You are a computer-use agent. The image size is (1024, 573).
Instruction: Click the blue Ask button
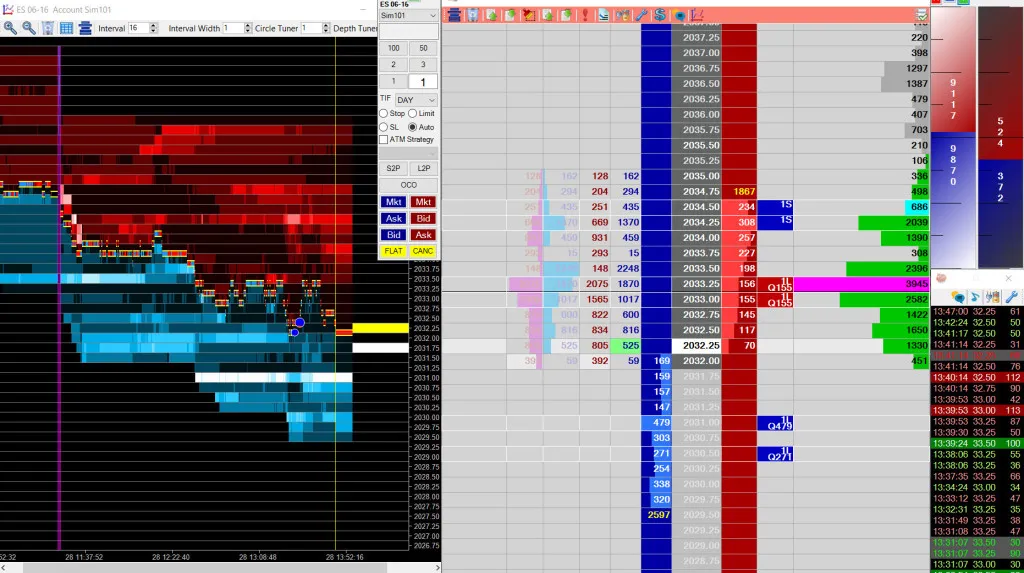[x=393, y=219]
